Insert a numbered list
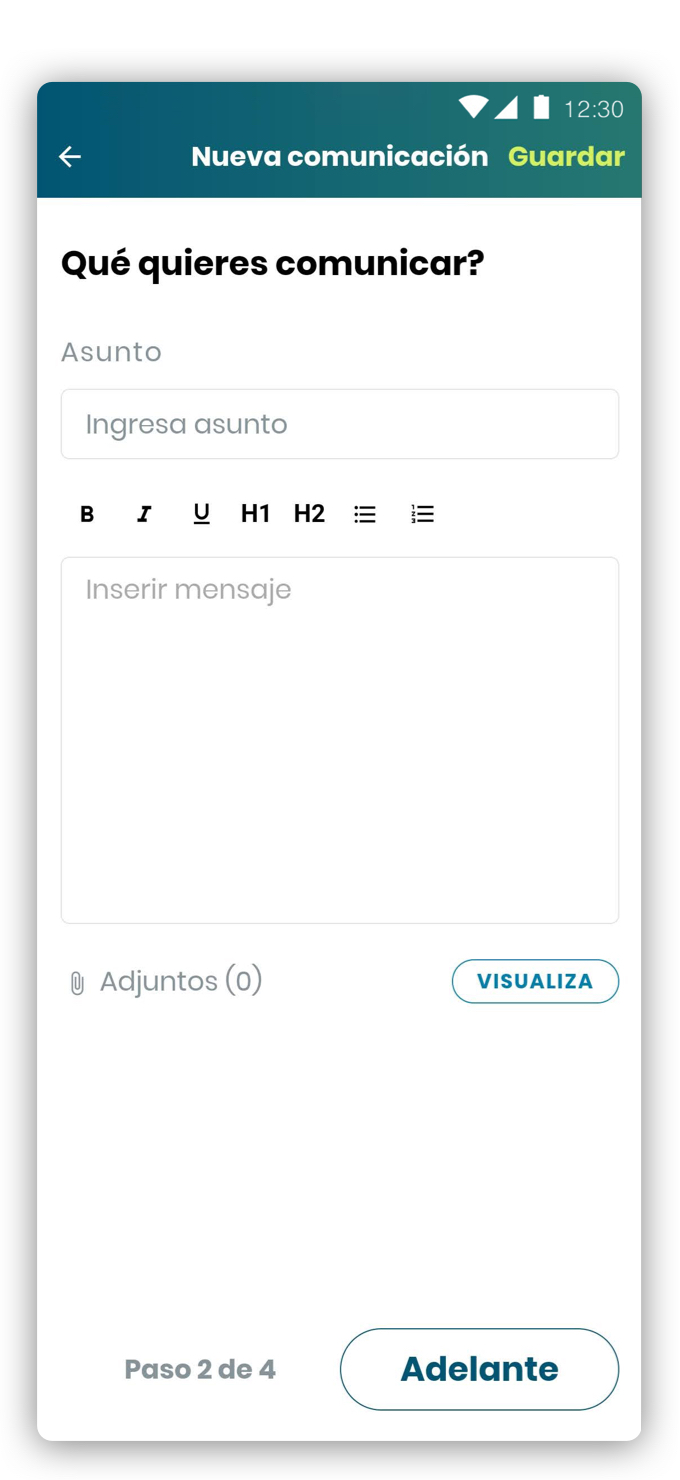 422,514
